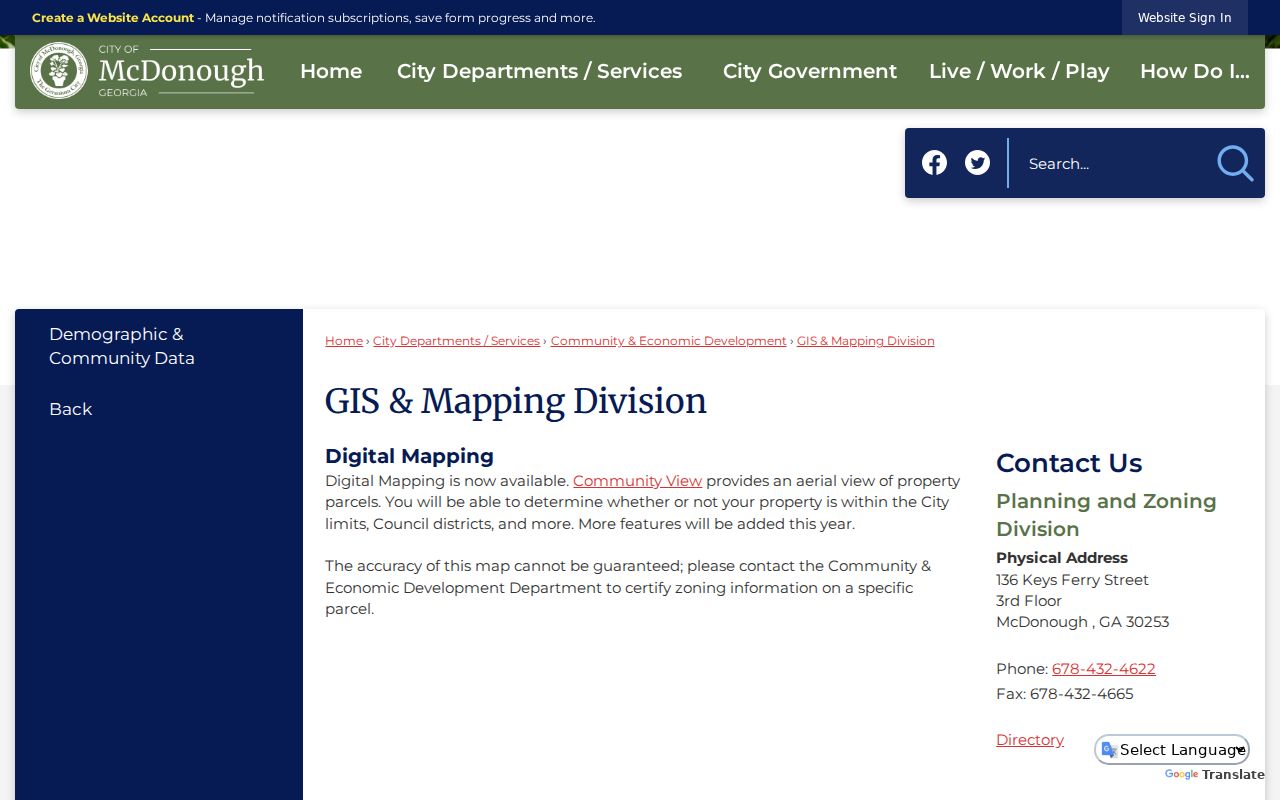Click the GIS & Mapping Division page title
This screenshot has width=1280, height=800.
[x=516, y=401]
